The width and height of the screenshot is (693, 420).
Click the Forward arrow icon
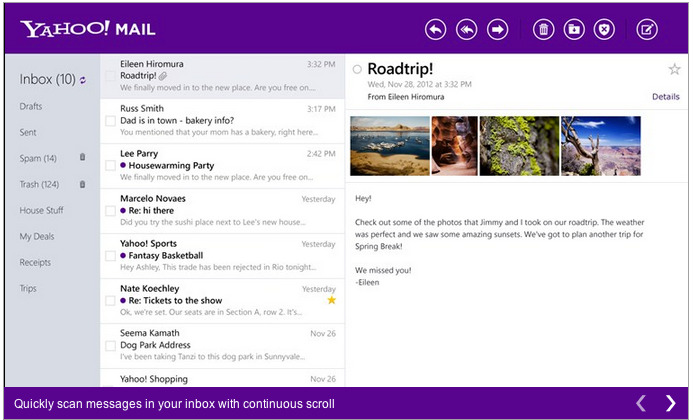pos(498,30)
